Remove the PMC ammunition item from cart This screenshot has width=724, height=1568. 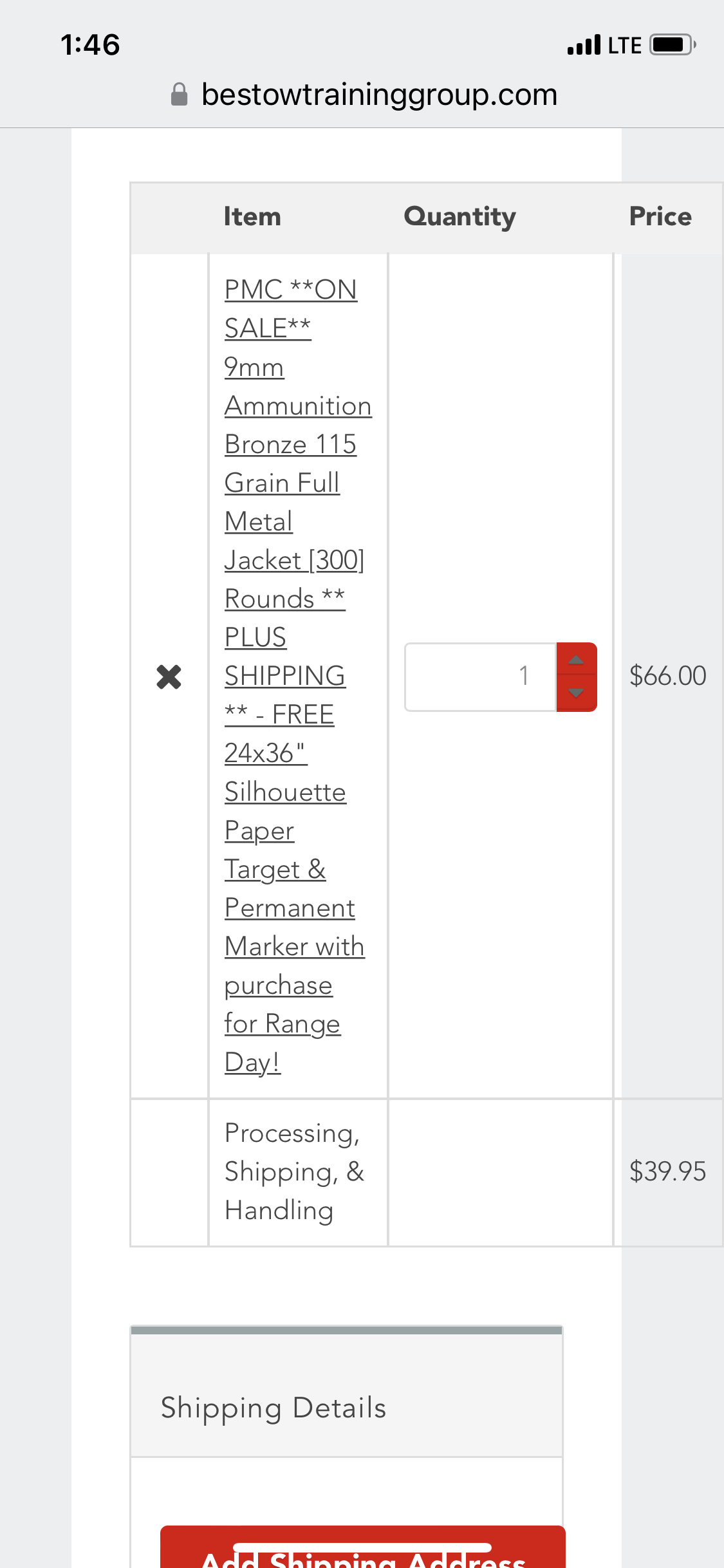pos(169,677)
